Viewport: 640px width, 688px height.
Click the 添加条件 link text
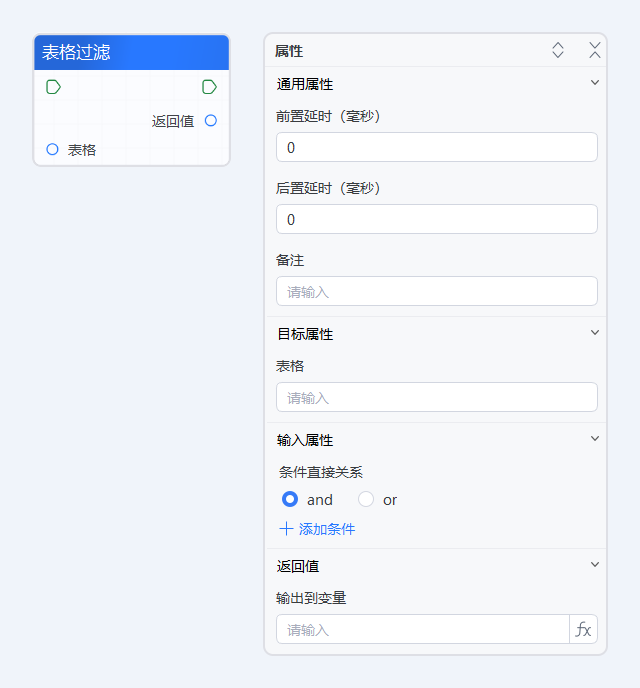coord(327,529)
